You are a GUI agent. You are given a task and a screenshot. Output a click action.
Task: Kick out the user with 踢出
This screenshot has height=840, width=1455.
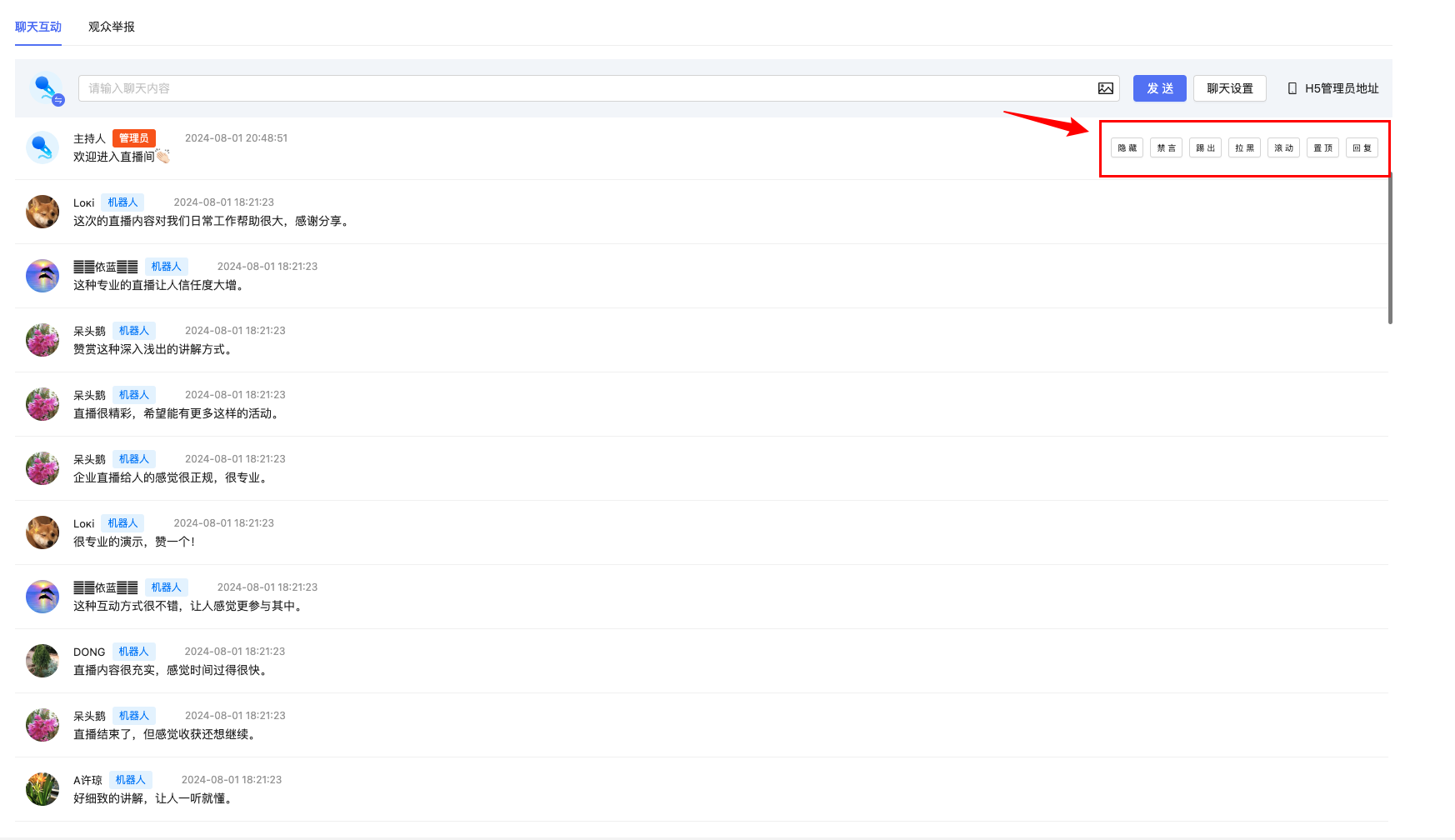point(1205,148)
